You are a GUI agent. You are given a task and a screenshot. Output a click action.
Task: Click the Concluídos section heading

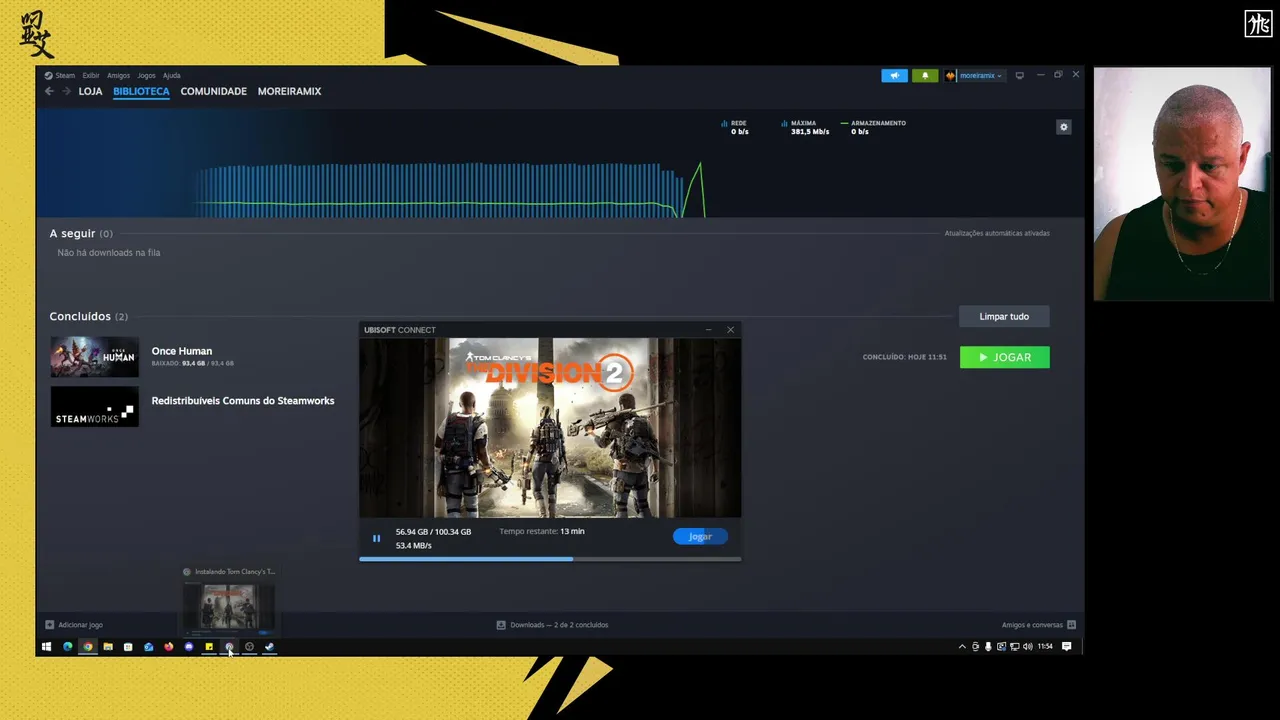tap(89, 316)
